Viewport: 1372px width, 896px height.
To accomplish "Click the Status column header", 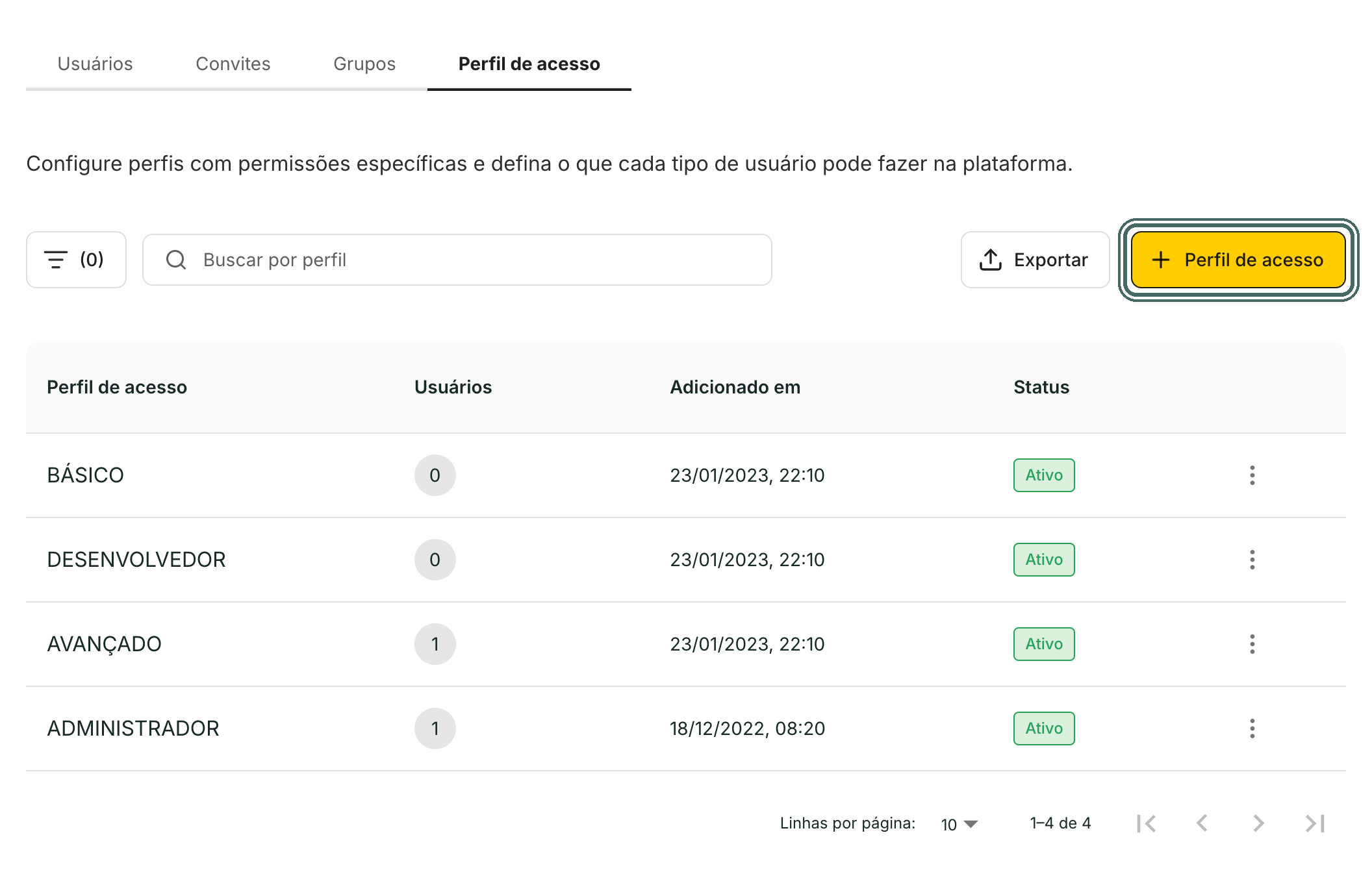I will [1041, 387].
